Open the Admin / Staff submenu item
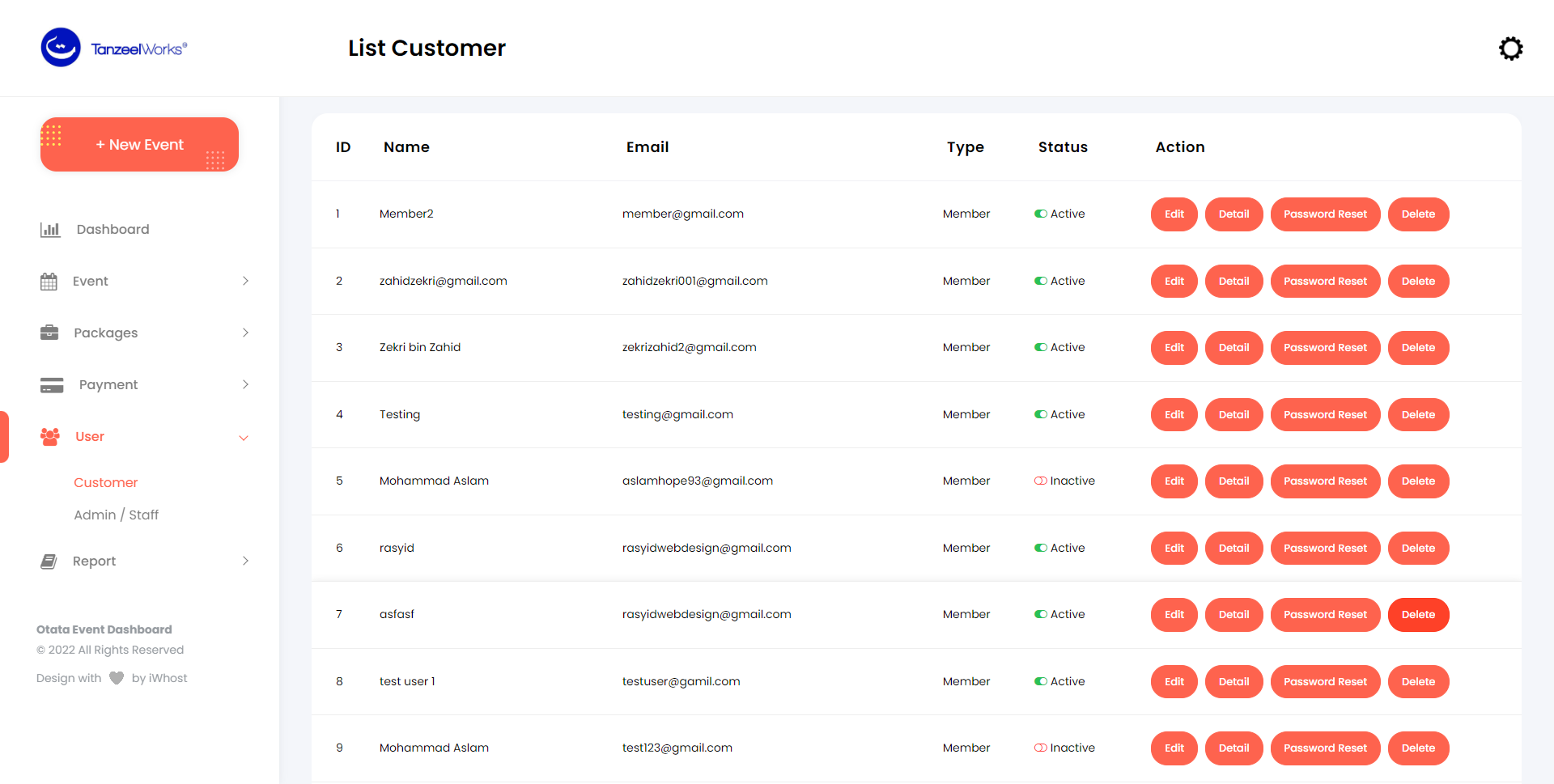The image size is (1554, 784). click(x=116, y=515)
